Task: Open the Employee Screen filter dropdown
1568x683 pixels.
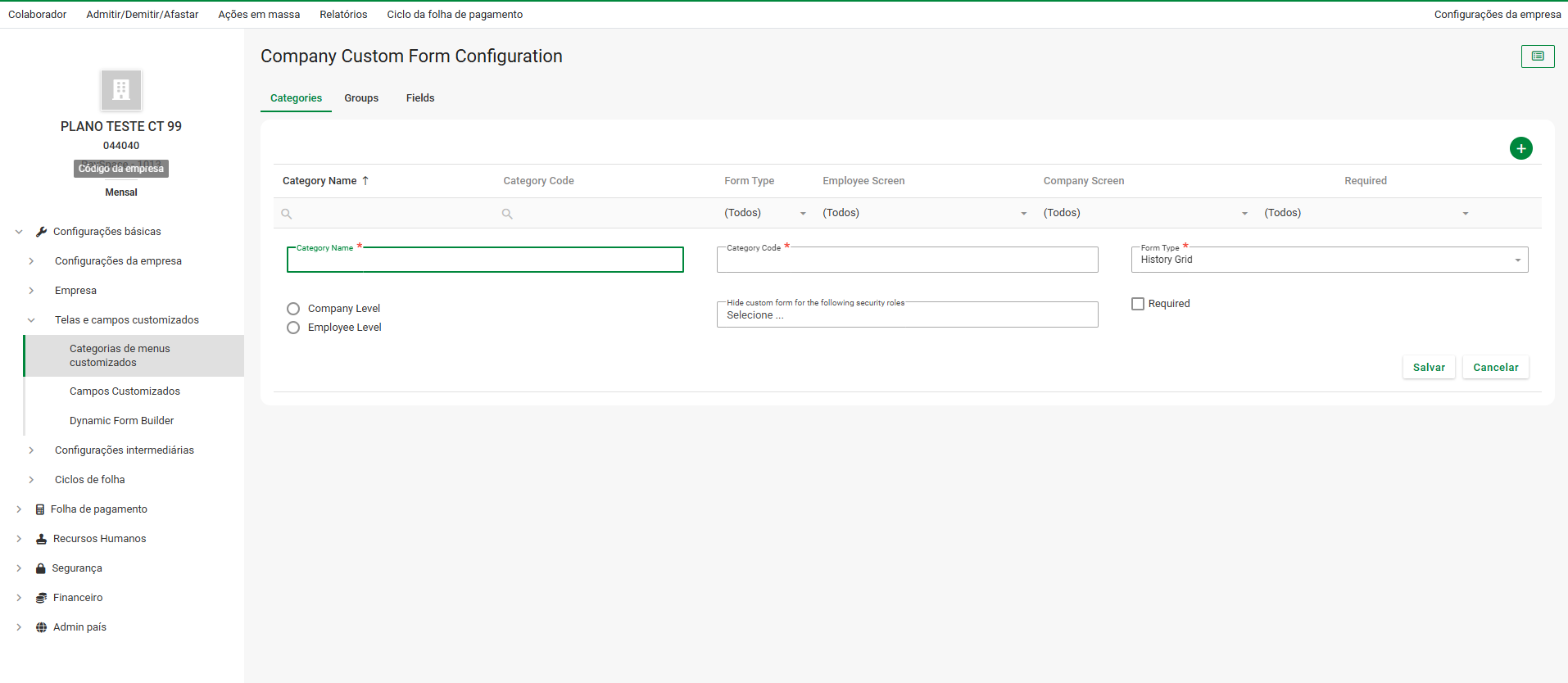Action: click(924, 213)
